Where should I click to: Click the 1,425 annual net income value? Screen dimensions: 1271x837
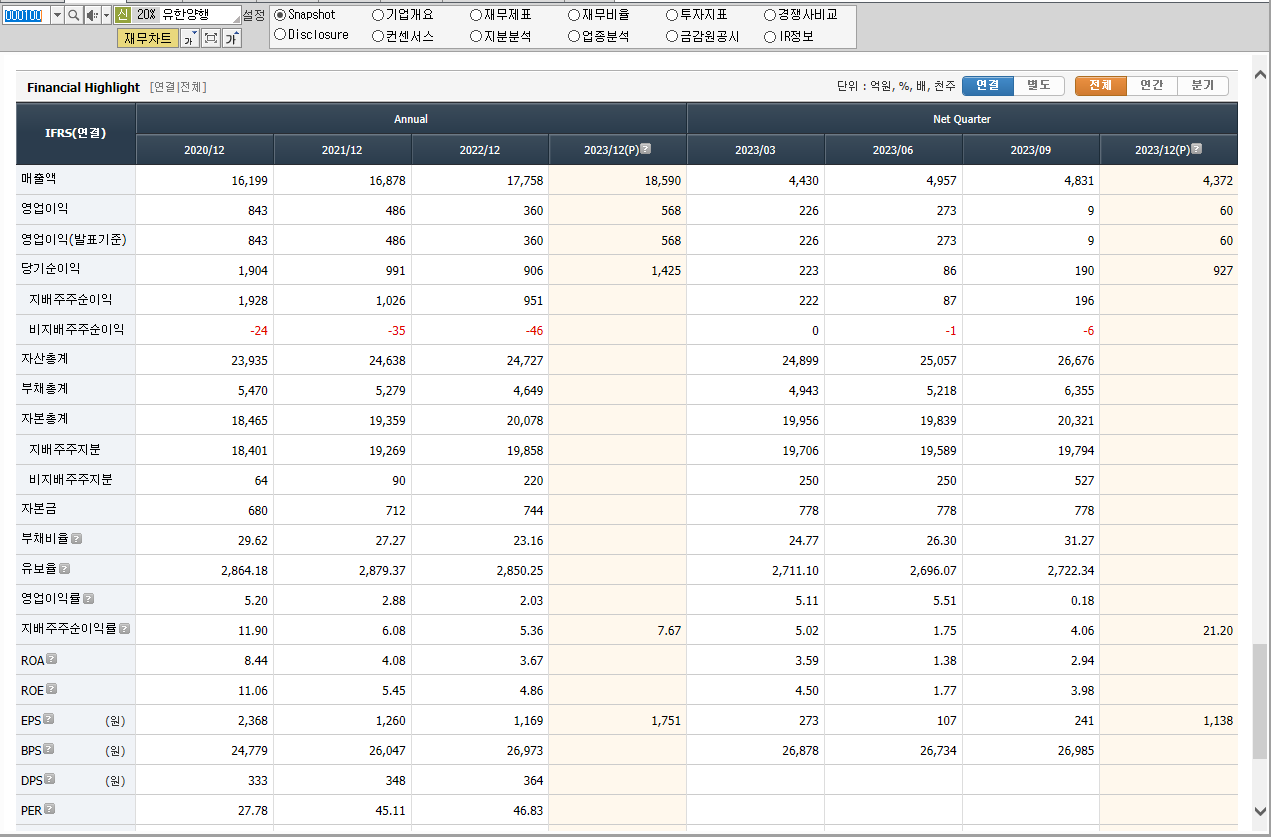pyautogui.click(x=666, y=270)
